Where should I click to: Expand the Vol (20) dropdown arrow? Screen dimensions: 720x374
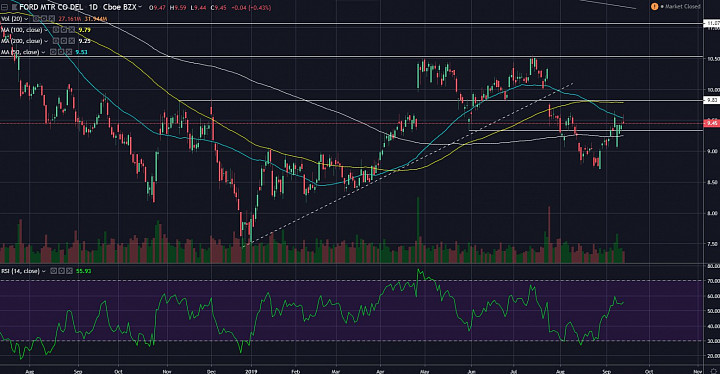click(26, 19)
